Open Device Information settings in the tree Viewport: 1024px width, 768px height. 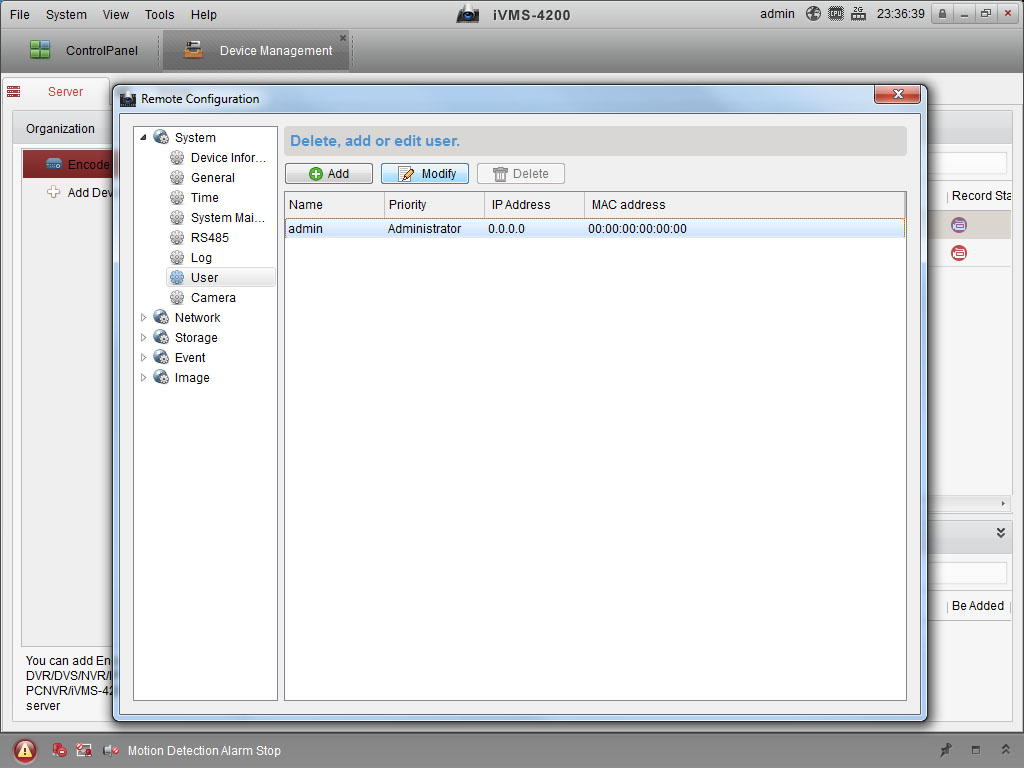point(228,157)
